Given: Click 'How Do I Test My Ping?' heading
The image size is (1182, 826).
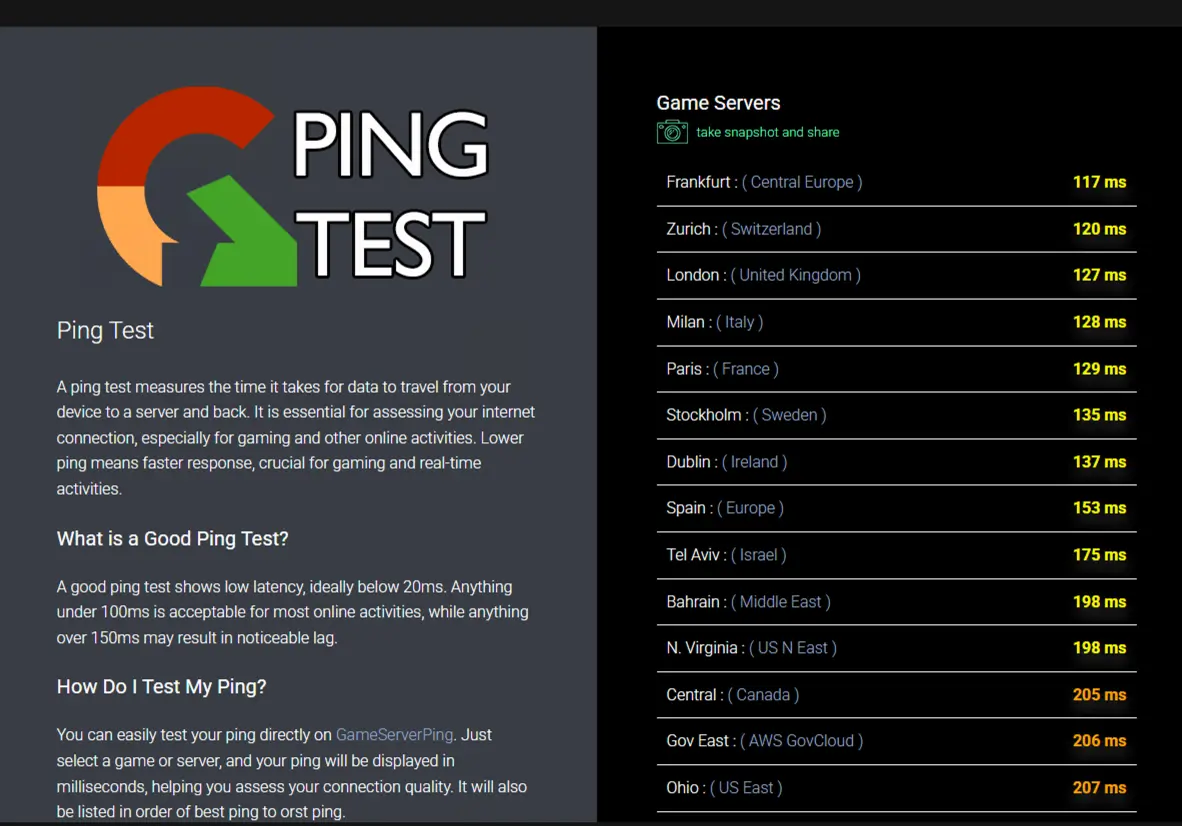Looking at the screenshot, I should click(161, 687).
